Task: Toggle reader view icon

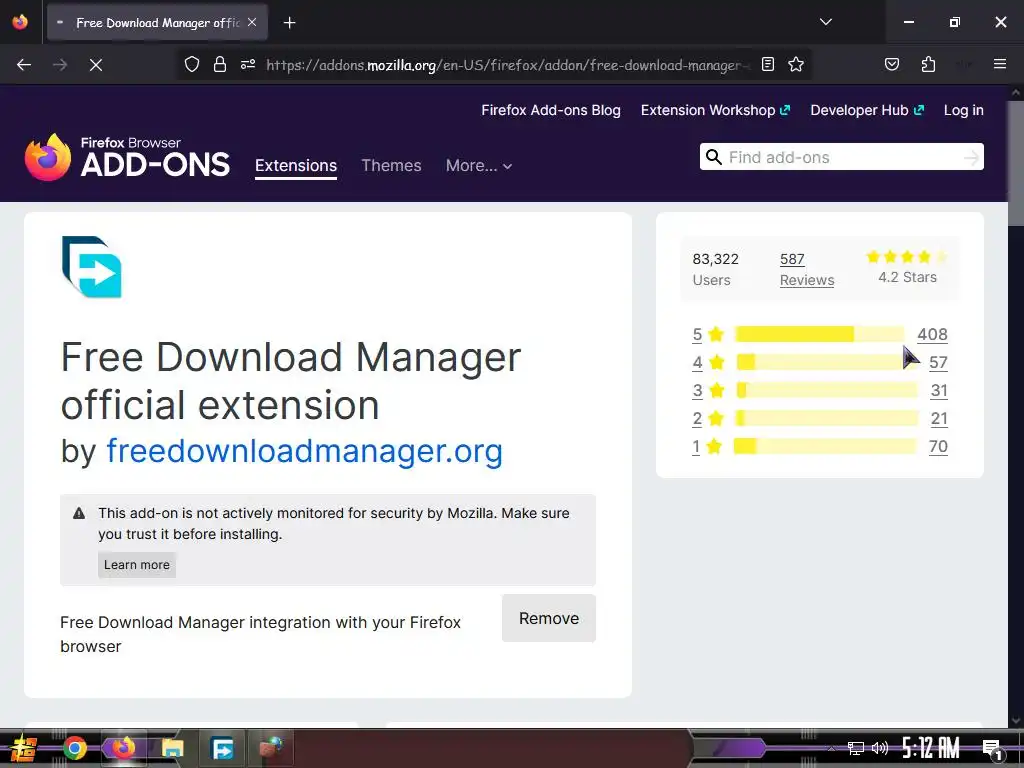Action: pos(768,64)
